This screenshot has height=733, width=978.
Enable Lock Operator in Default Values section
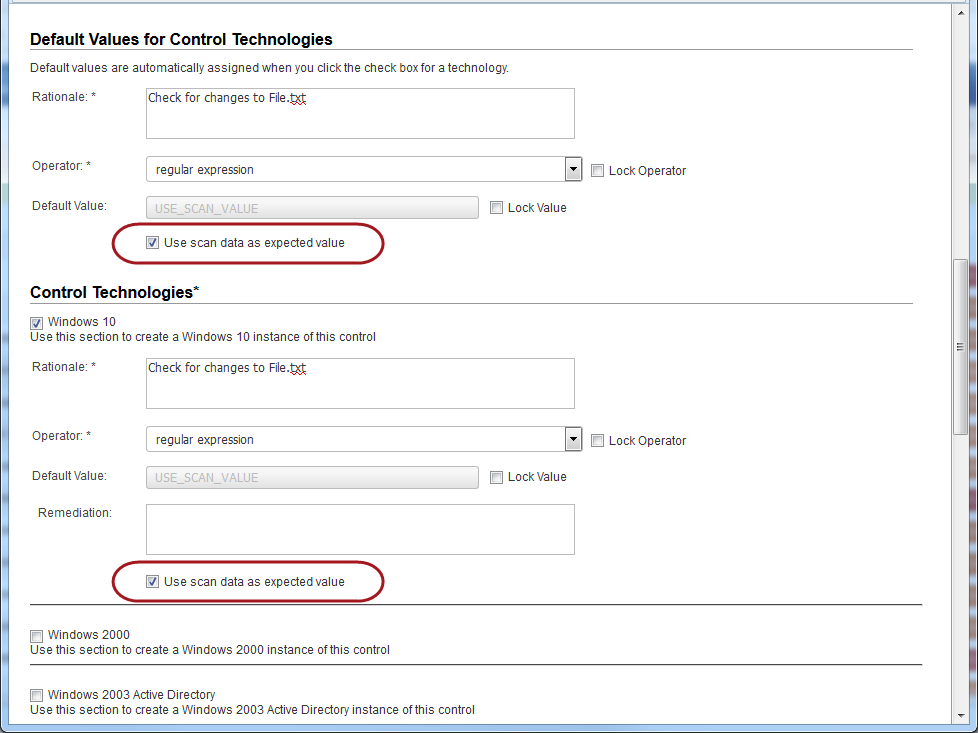coord(597,170)
